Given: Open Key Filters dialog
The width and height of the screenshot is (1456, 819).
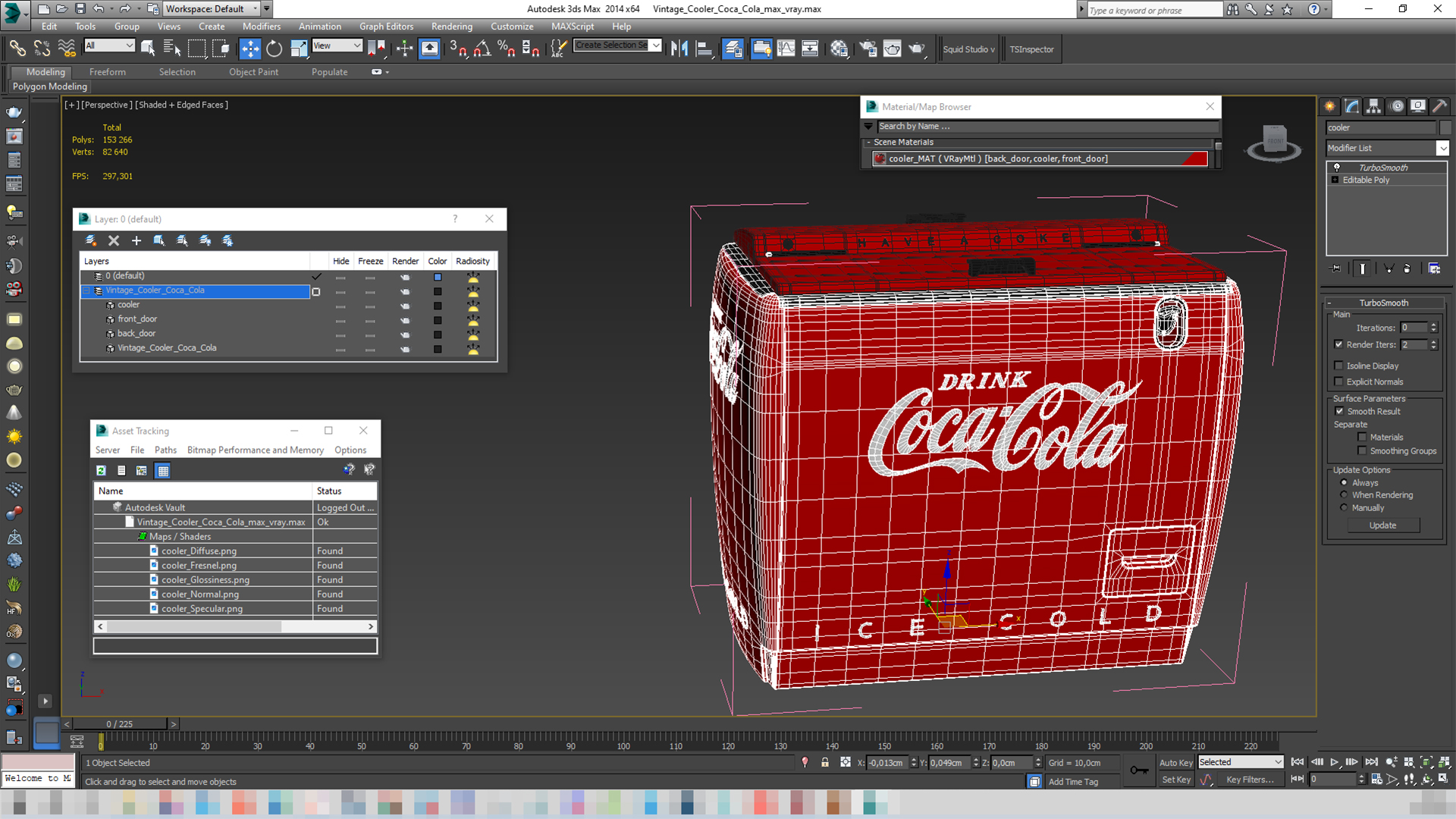Looking at the screenshot, I should click(1250, 780).
